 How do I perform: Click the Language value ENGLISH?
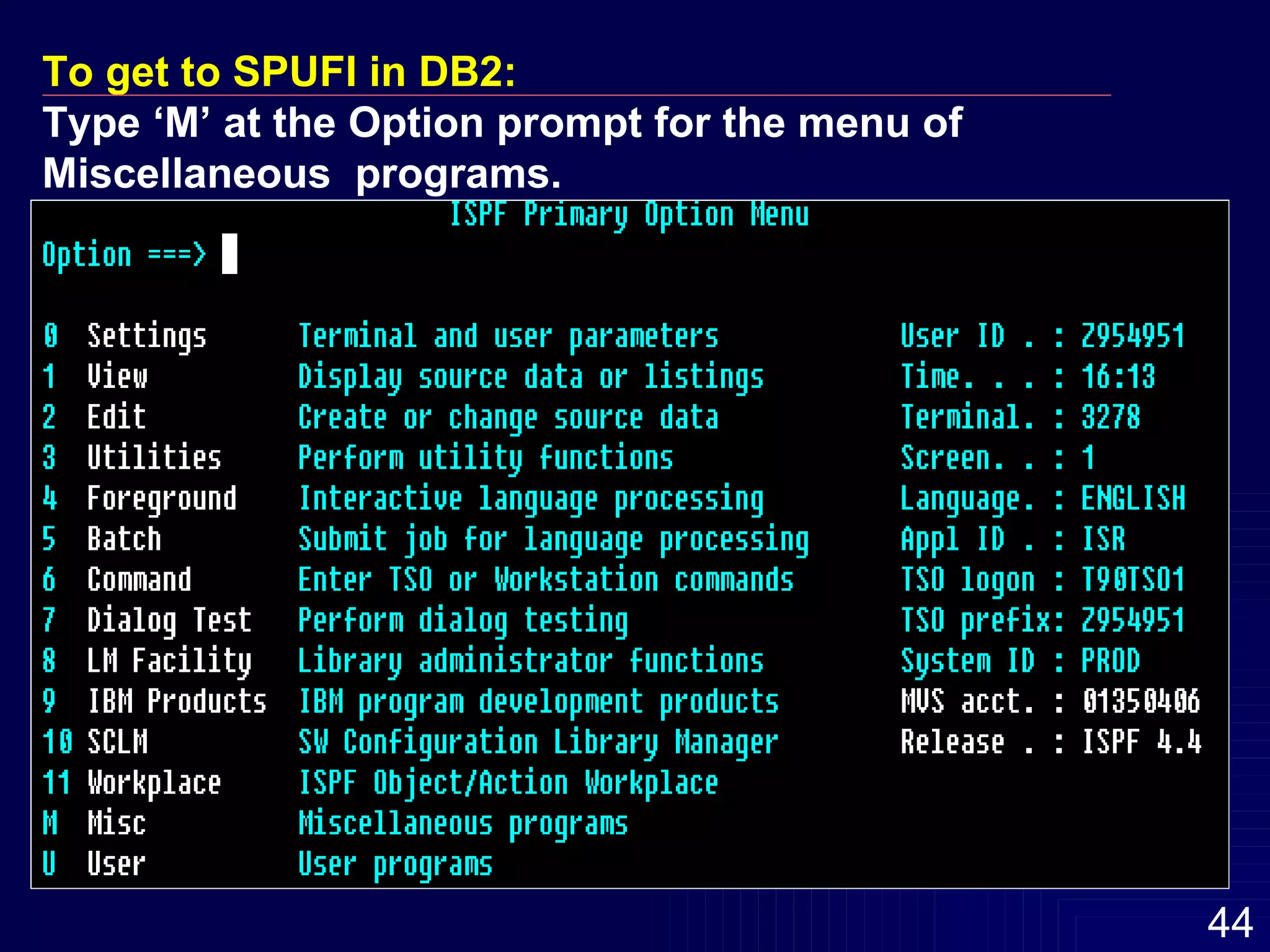pos(1133,499)
